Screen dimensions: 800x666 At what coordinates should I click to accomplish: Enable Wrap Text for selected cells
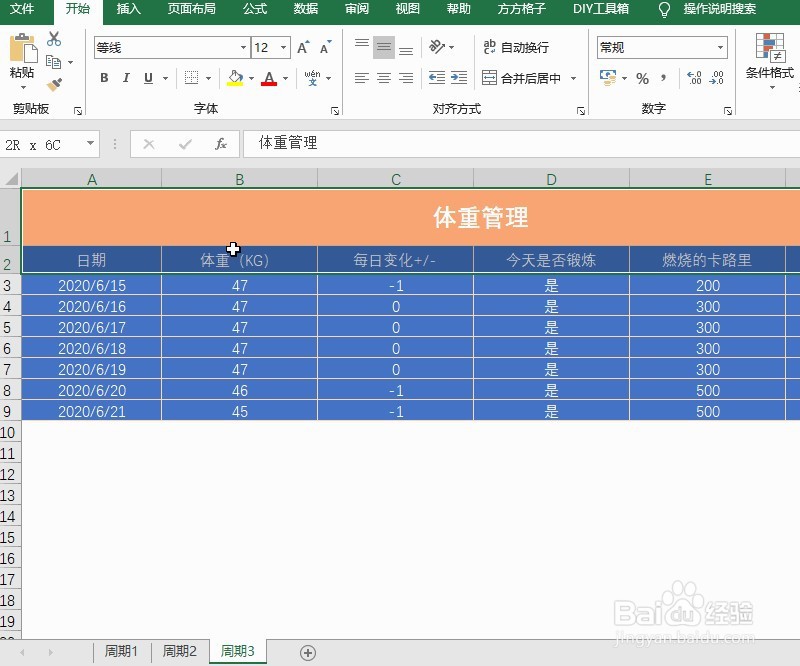(x=510, y=47)
